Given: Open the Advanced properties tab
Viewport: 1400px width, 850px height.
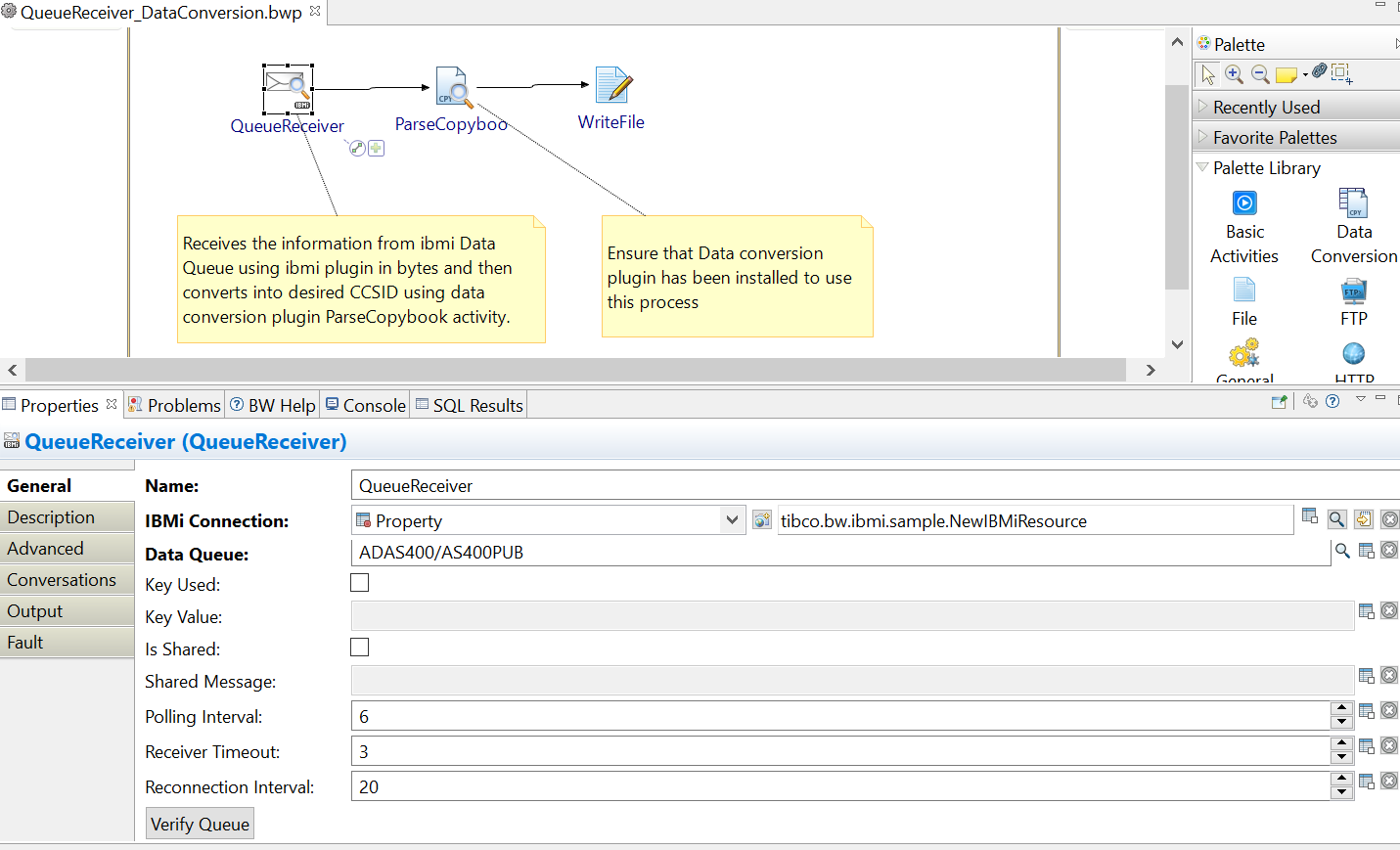Looking at the screenshot, I should tap(67, 549).
